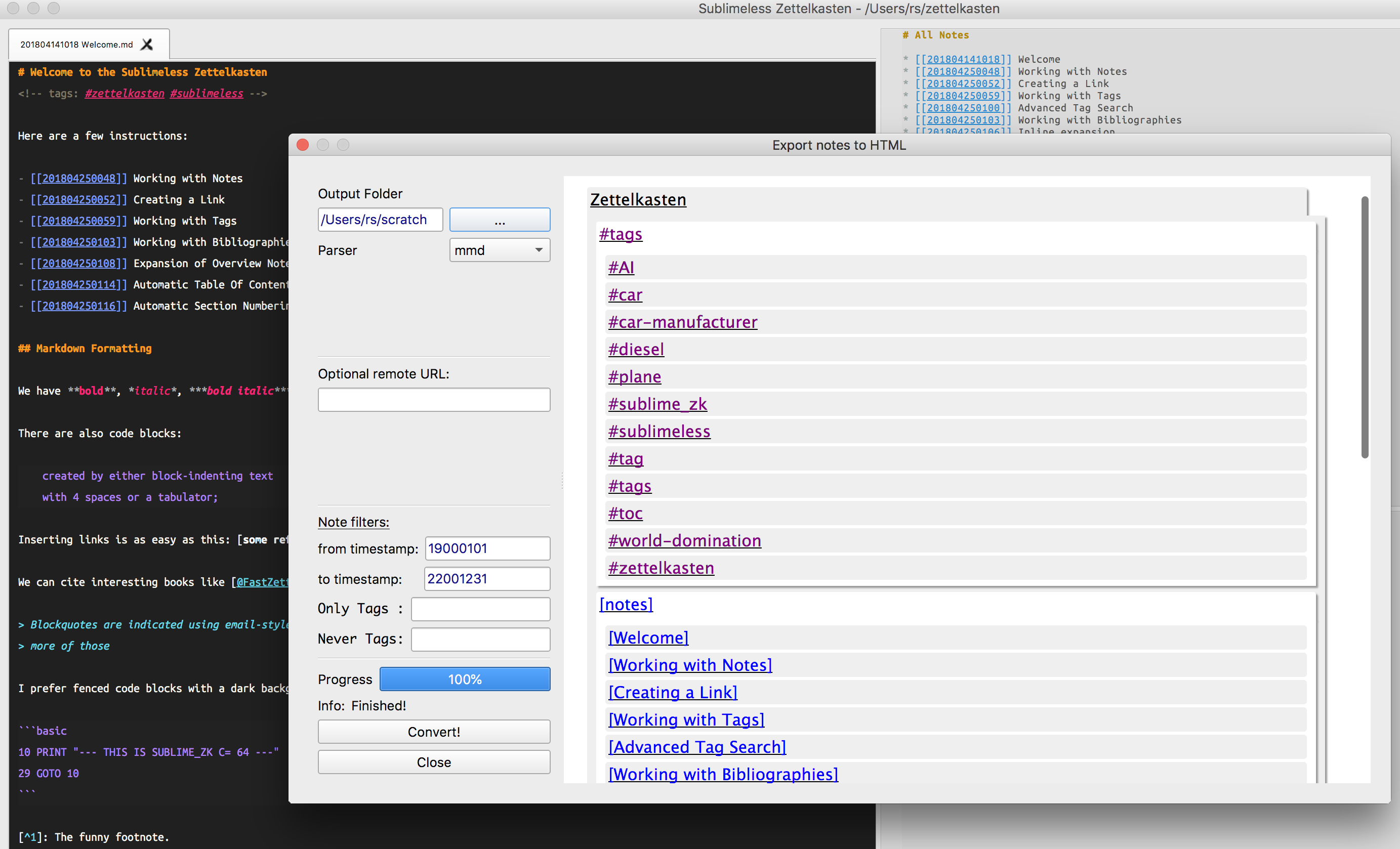Click the #world-domination tag link

[685, 540]
